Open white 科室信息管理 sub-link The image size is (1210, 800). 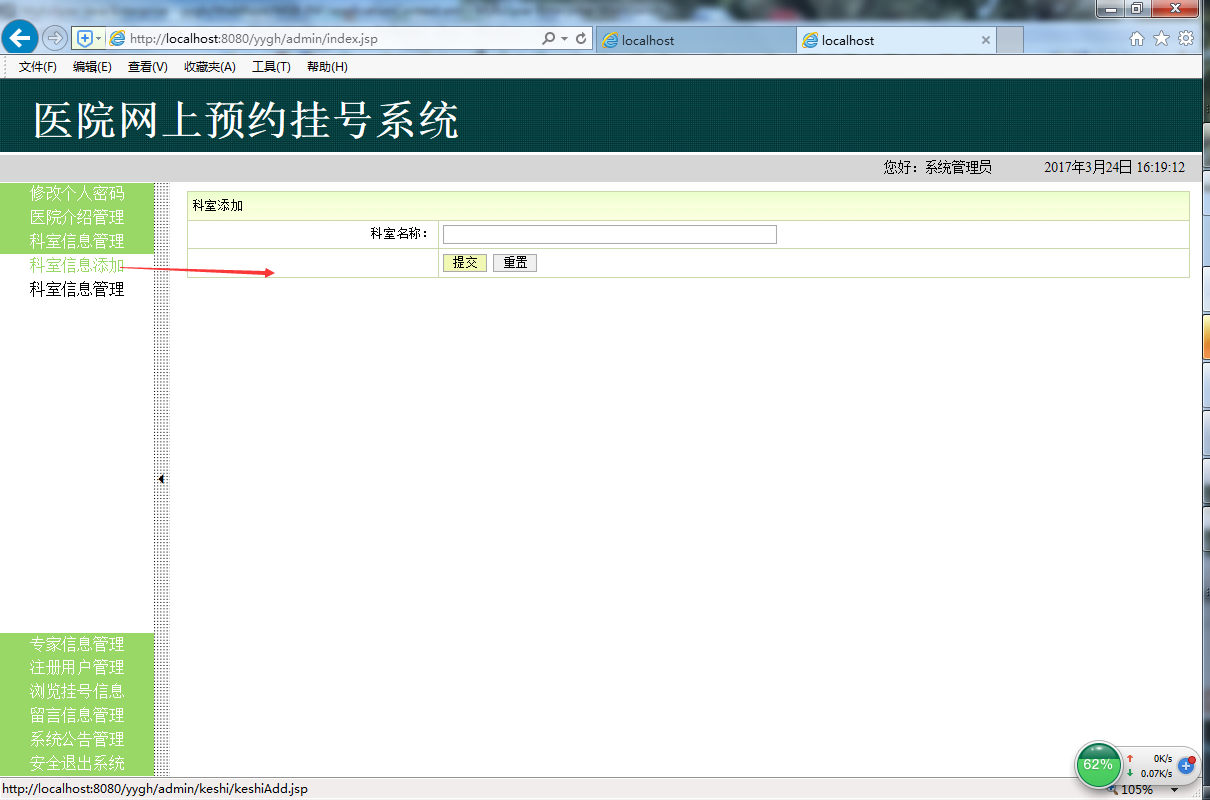coord(77,289)
